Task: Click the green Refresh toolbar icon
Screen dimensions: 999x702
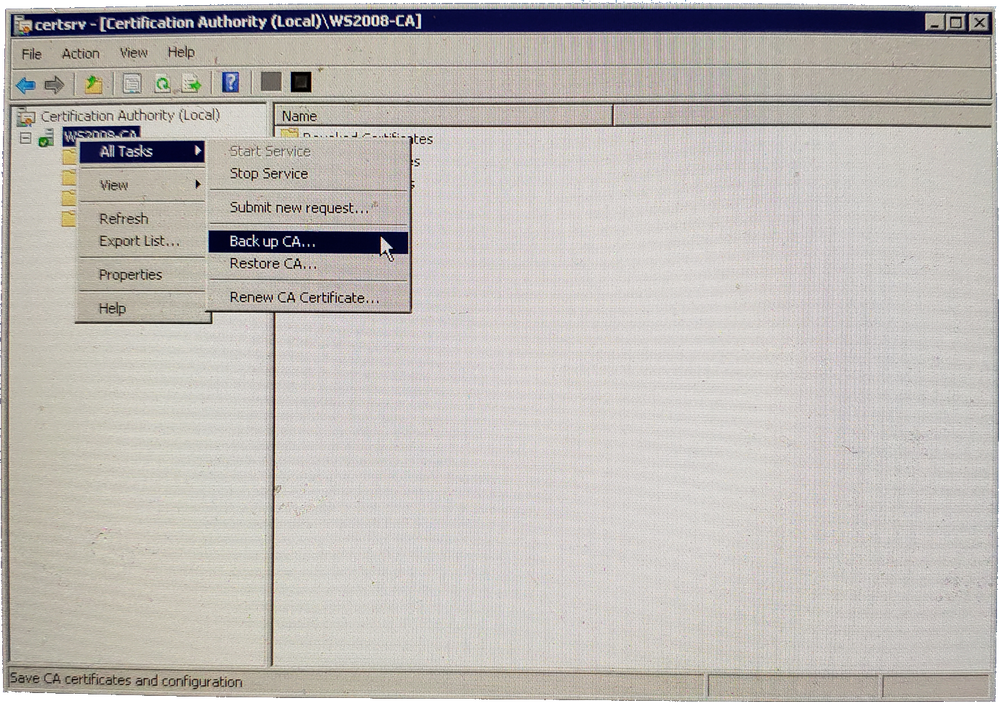Action: tap(161, 85)
